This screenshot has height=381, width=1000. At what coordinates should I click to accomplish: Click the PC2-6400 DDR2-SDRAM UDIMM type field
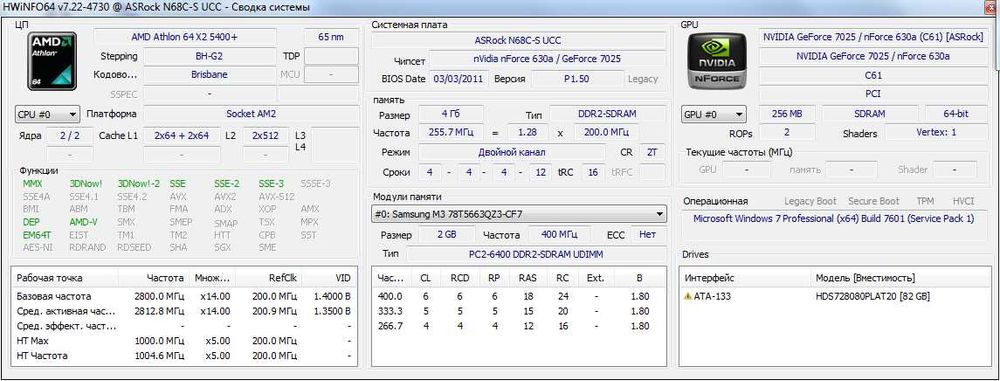pos(536,255)
